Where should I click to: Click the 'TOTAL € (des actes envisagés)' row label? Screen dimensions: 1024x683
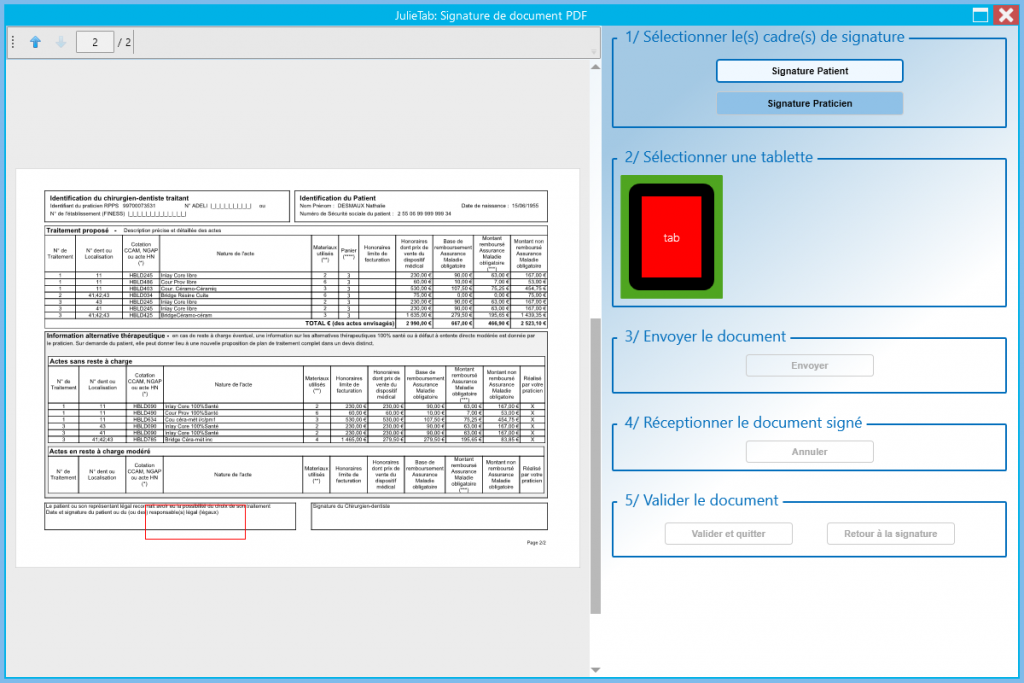pyautogui.click(x=349, y=323)
